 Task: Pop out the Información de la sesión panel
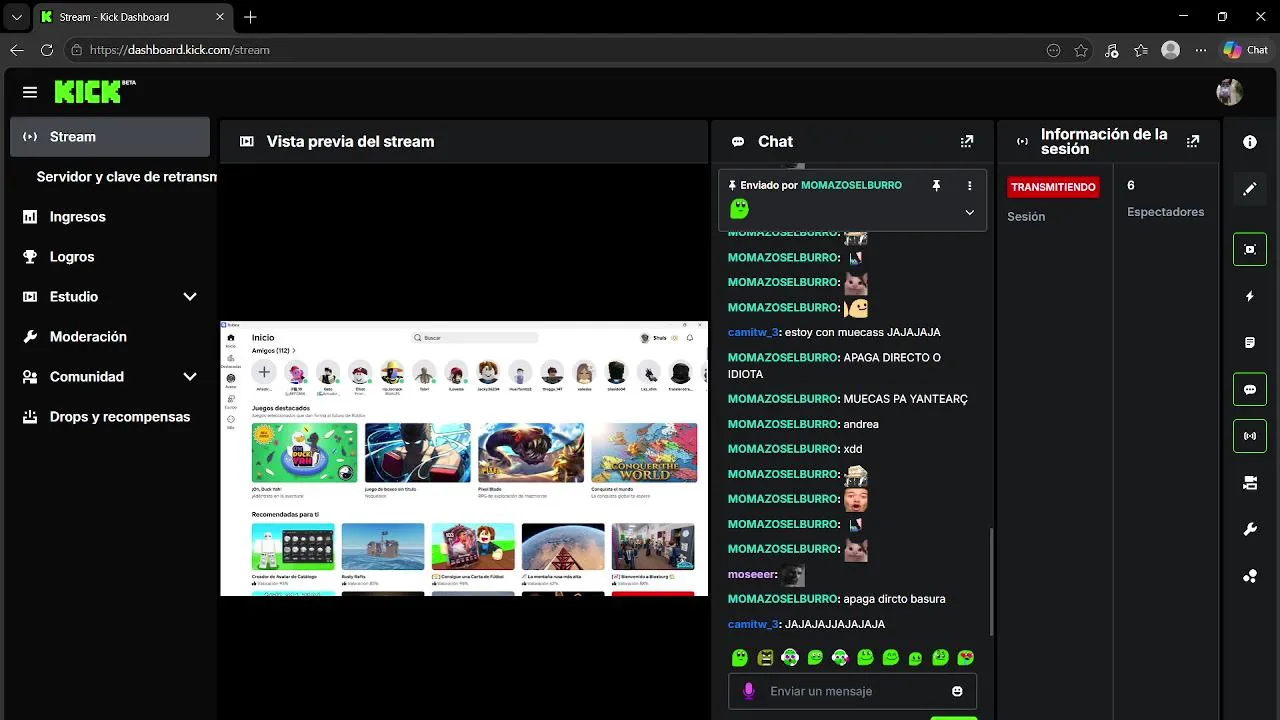click(1192, 142)
